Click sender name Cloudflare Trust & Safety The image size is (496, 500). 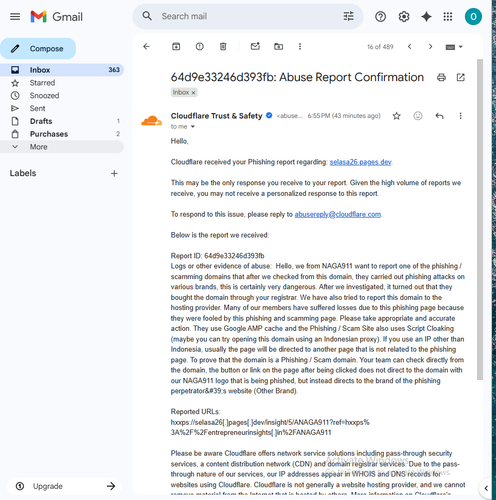[216, 116]
